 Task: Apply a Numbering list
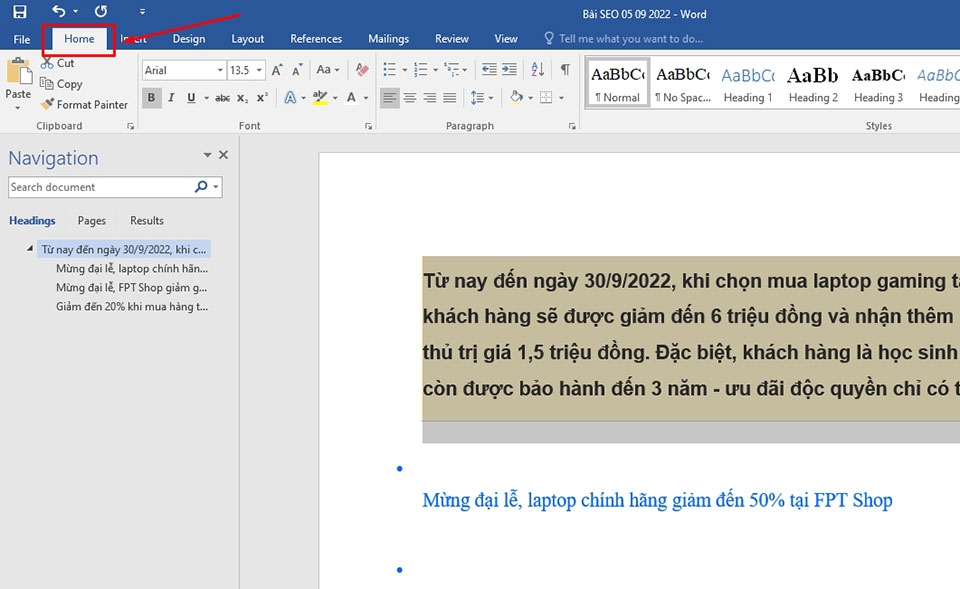point(421,69)
